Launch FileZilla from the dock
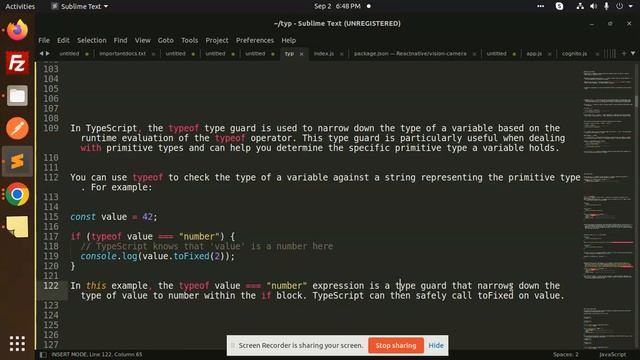 tap(17, 63)
